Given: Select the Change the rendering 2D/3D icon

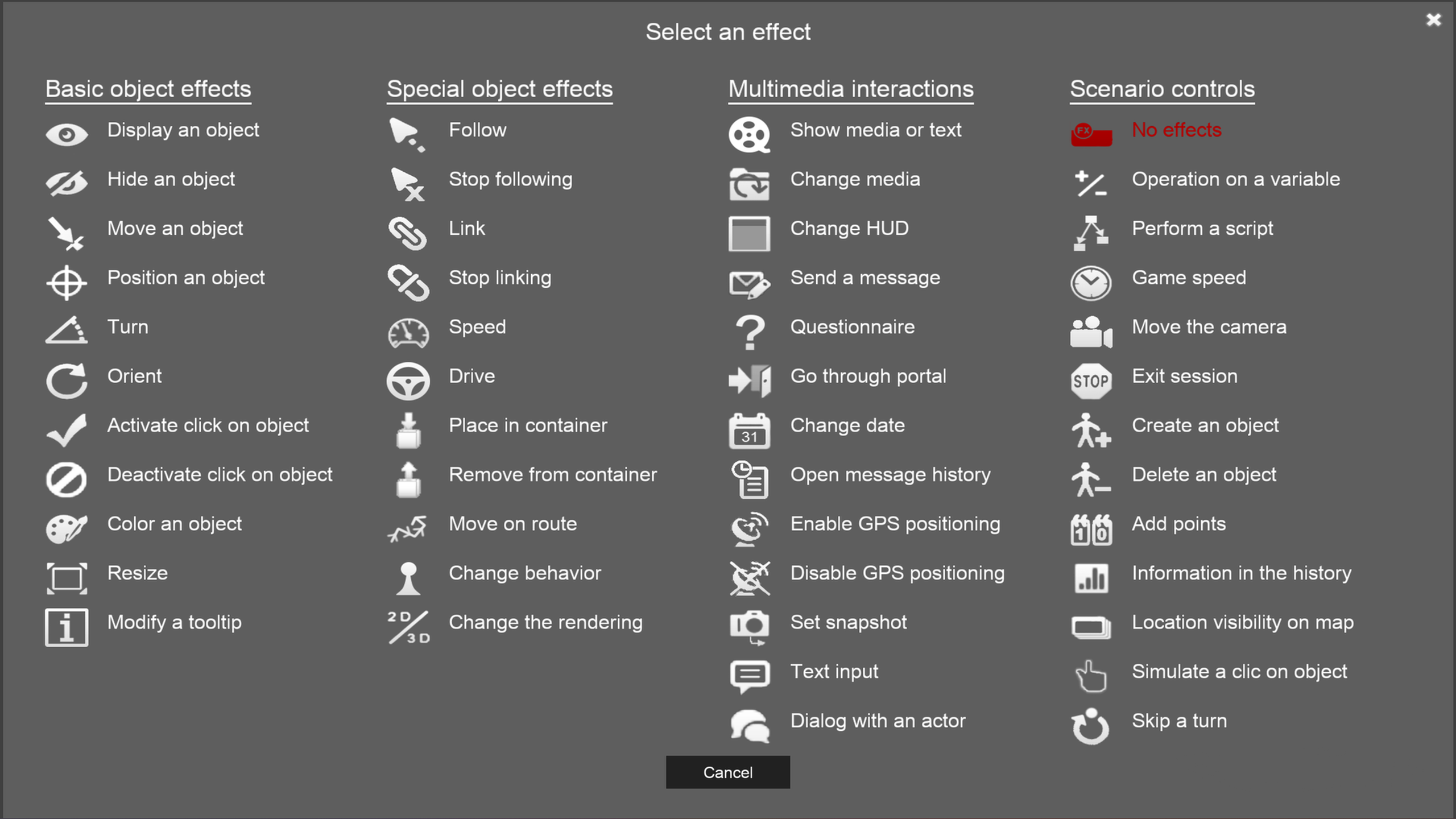Looking at the screenshot, I should coord(408,627).
